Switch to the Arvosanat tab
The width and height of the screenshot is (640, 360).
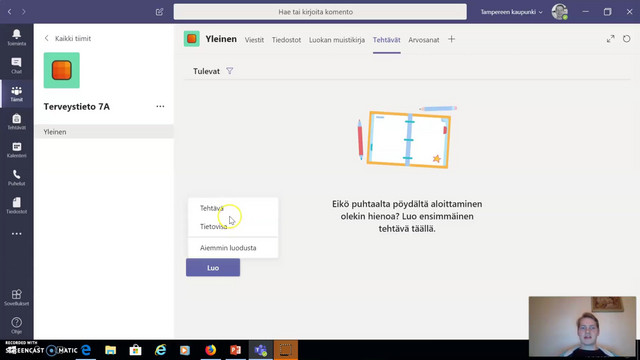tap(424, 40)
